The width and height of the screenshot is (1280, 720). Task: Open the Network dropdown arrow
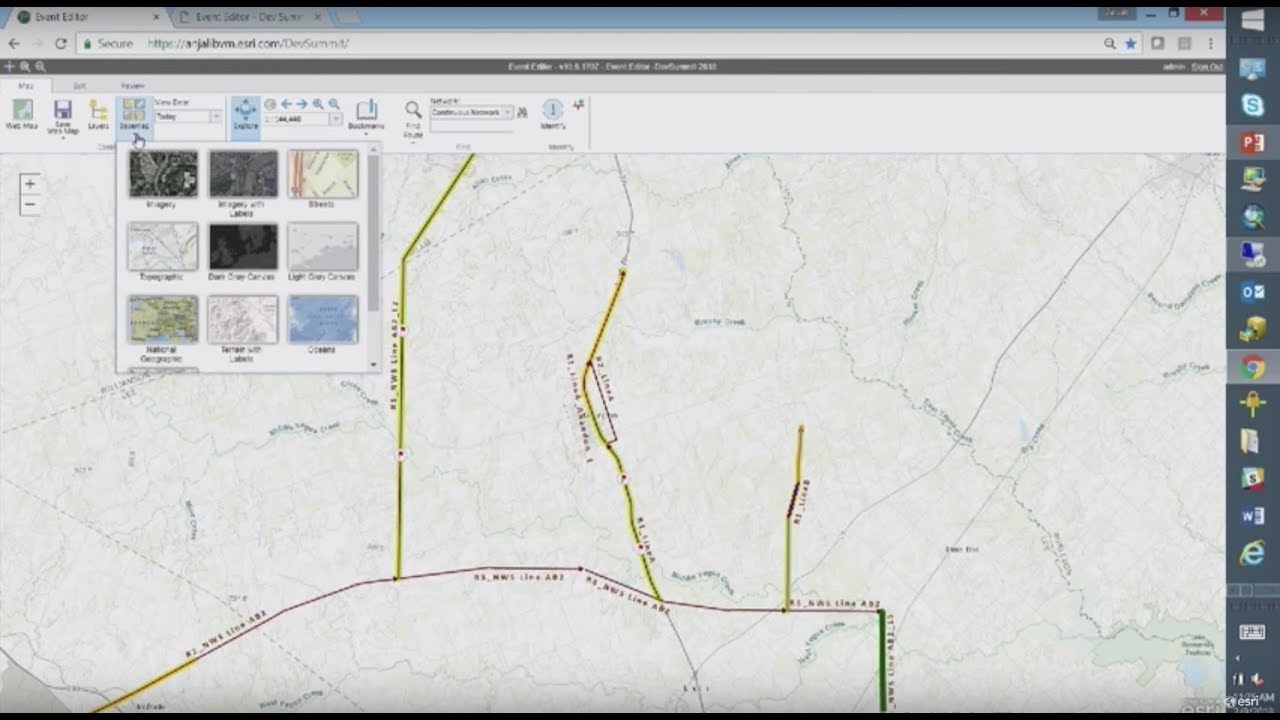tap(508, 113)
